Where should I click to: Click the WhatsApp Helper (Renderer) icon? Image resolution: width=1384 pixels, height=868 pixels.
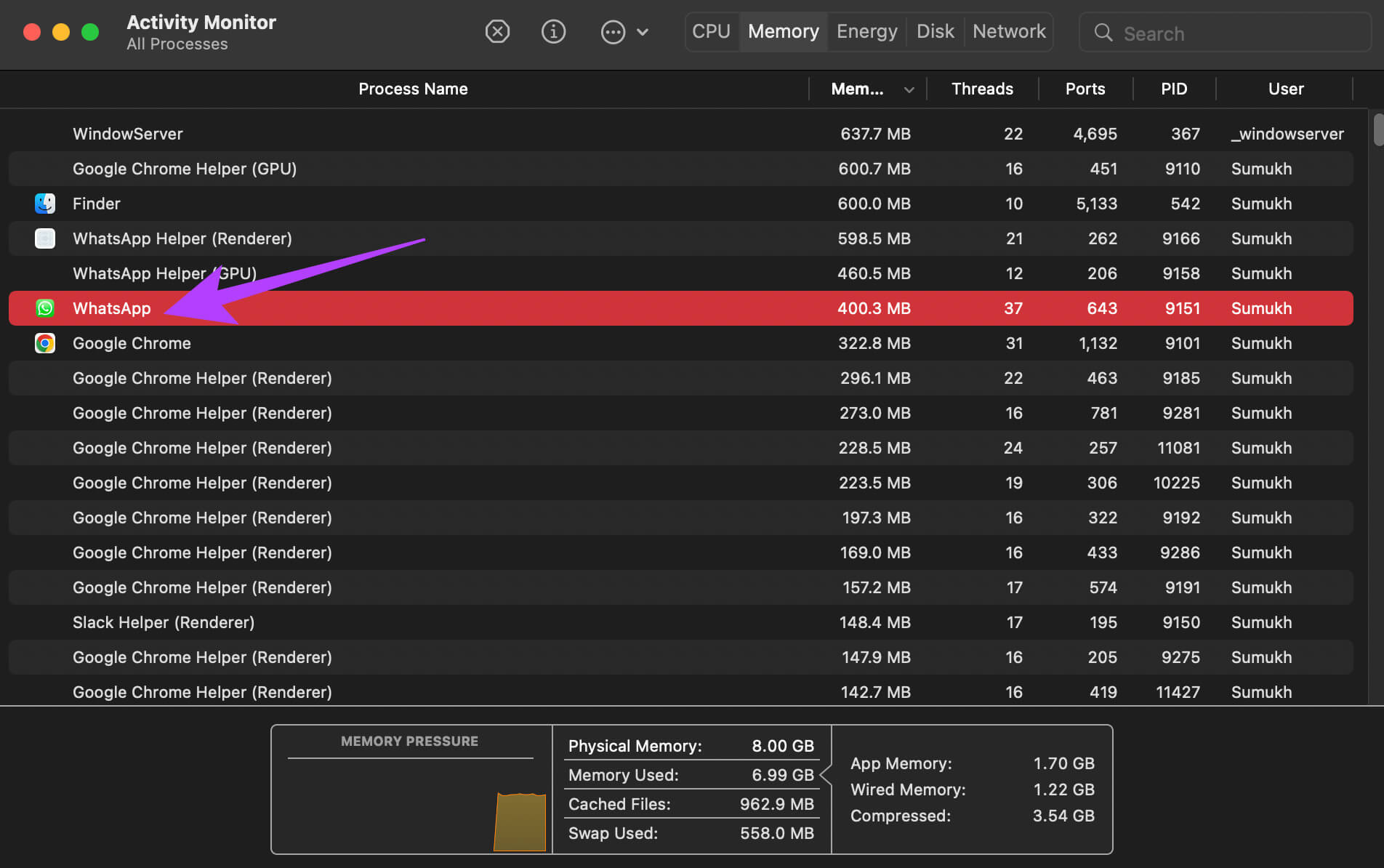(45, 238)
